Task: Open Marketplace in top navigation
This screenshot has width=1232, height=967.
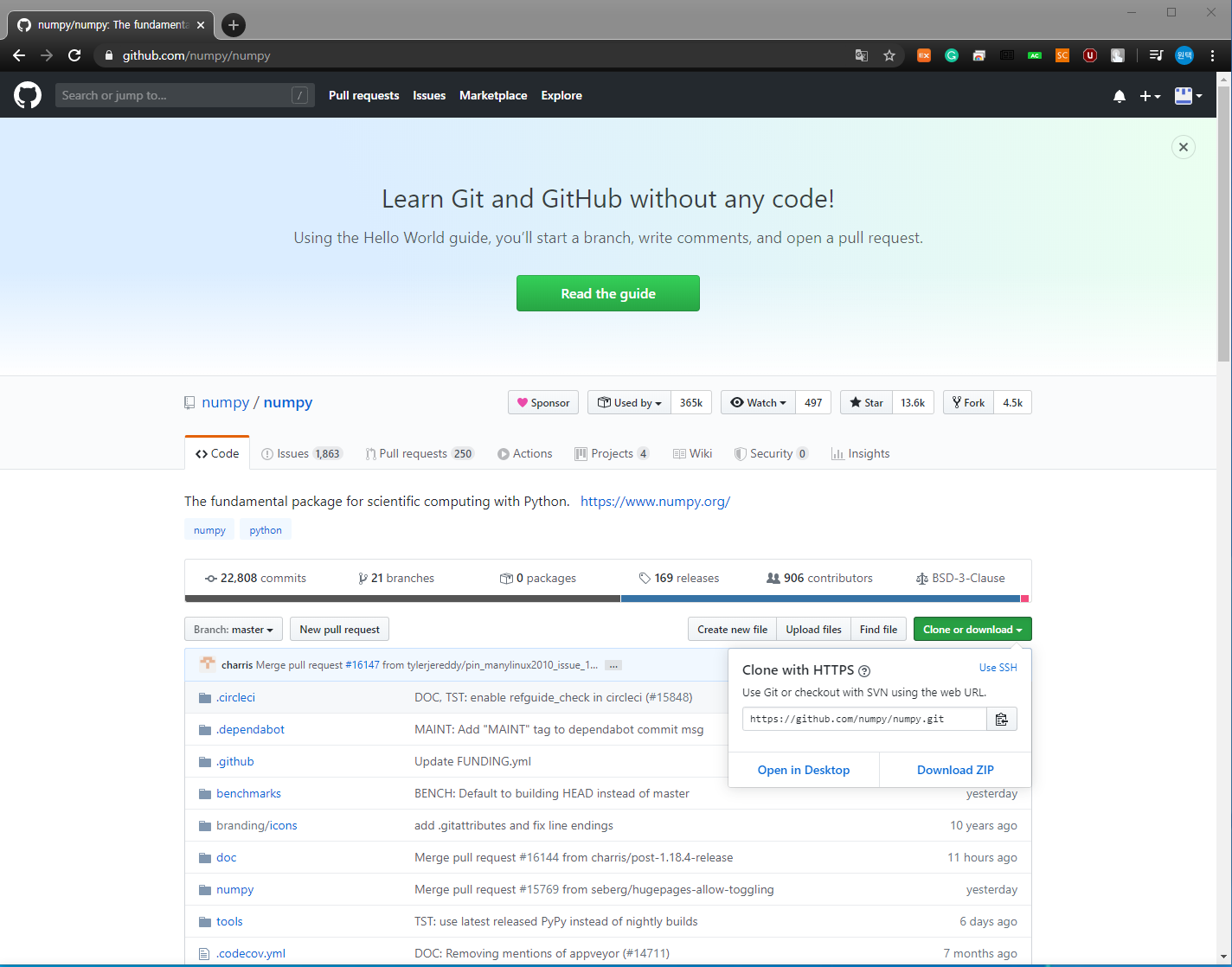Action: tap(493, 95)
